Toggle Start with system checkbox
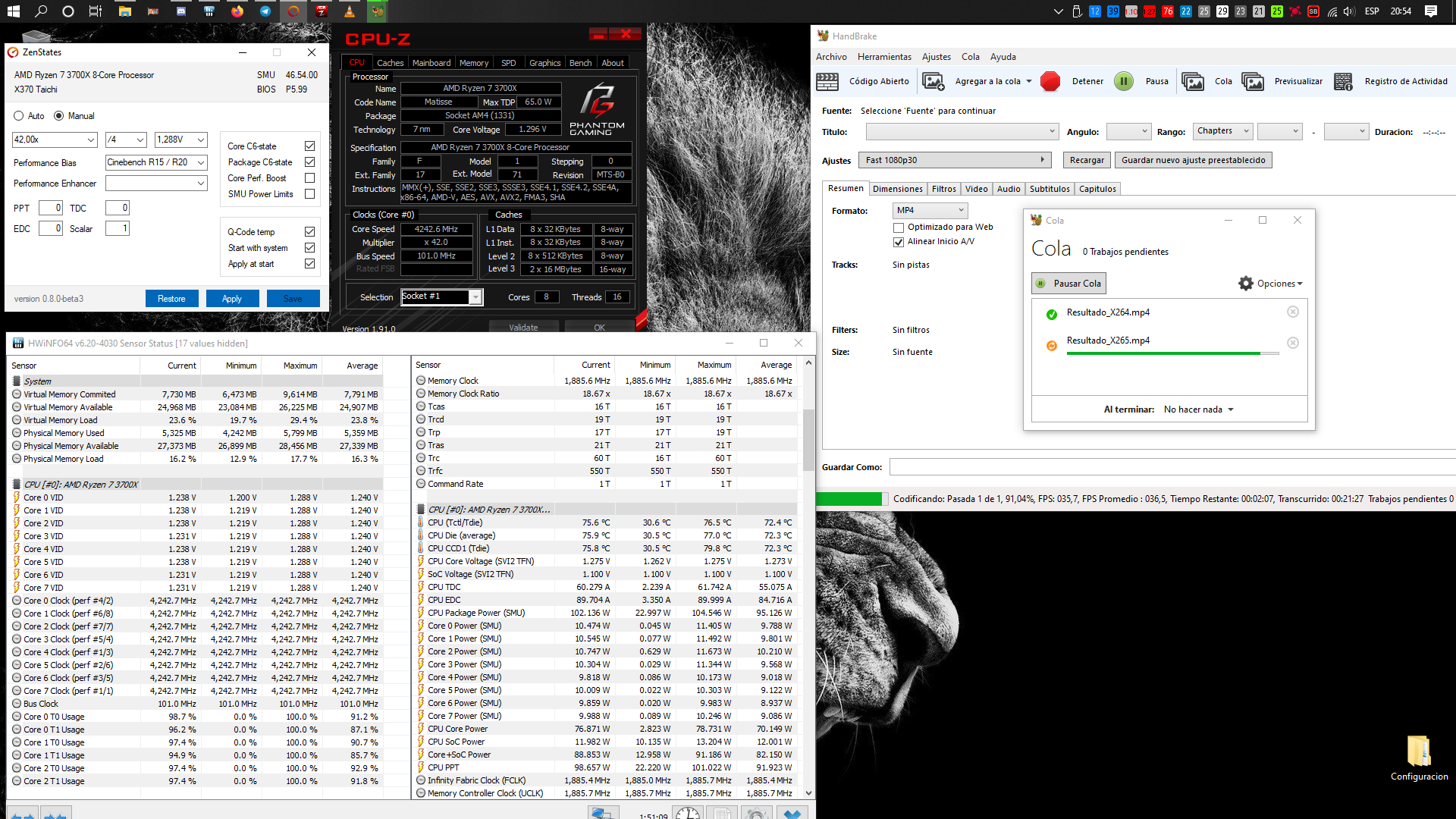The height and width of the screenshot is (819, 1456). click(x=309, y=247)
